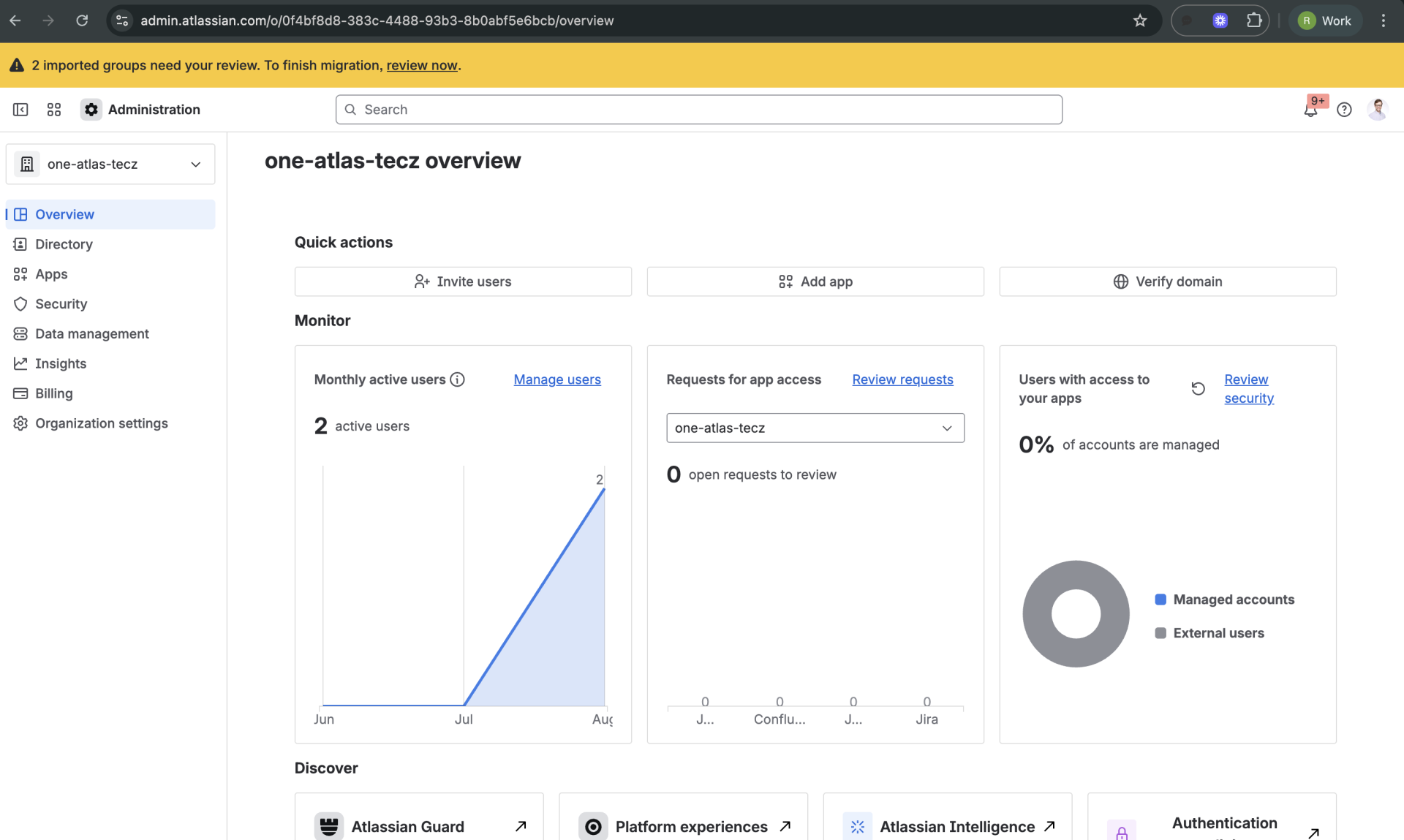
Task: Click the Invite users button
Action: click(x=463, y=281)
